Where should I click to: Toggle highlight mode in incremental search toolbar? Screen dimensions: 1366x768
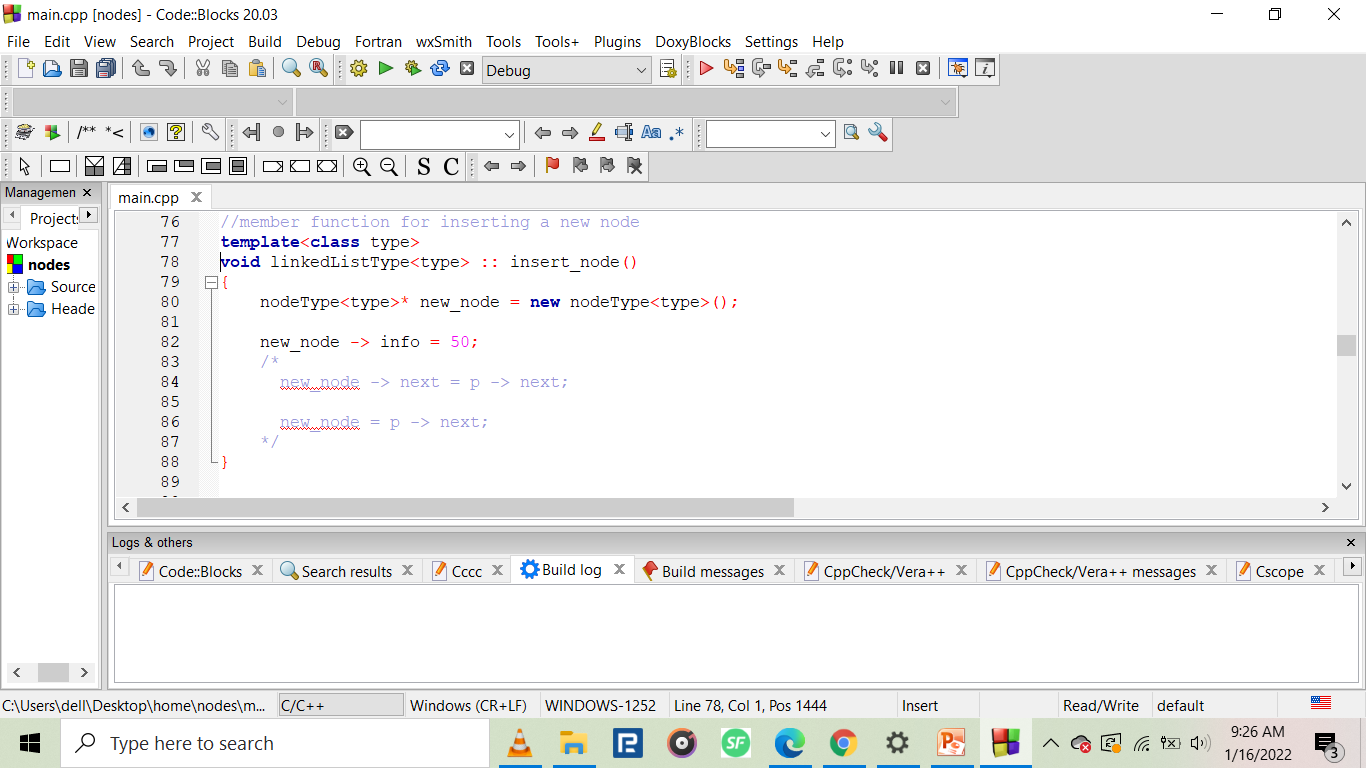597,133
